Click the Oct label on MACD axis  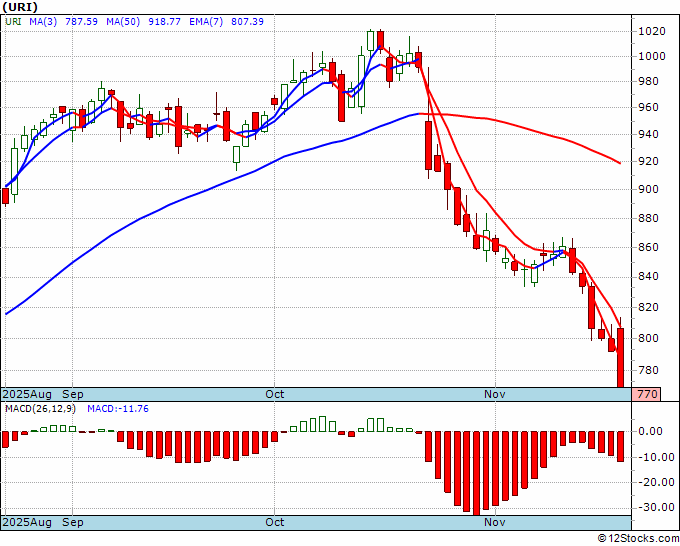[x=275, y=522]
